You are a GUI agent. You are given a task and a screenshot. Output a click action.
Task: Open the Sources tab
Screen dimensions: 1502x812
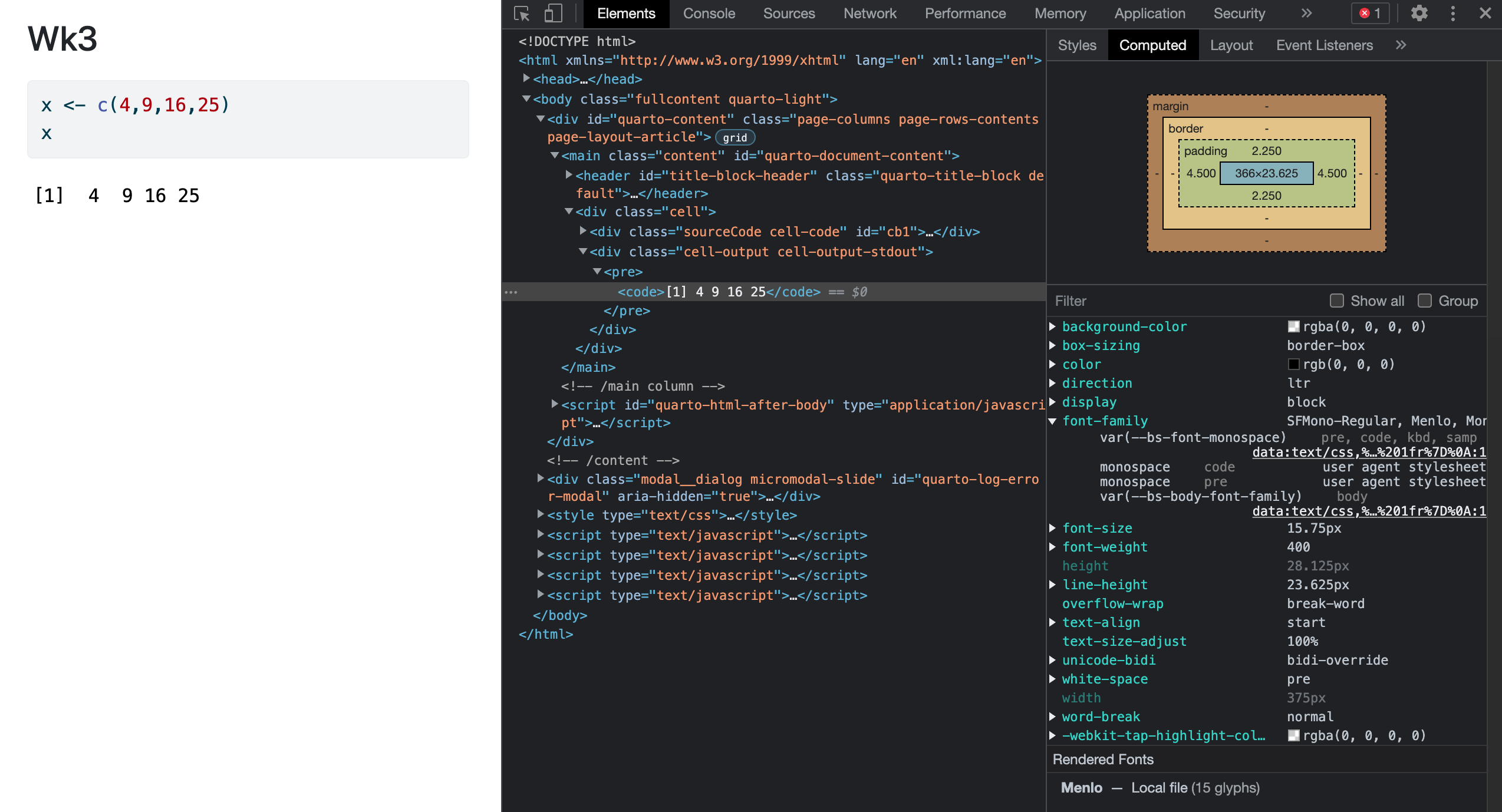click(x=789, y=14)
